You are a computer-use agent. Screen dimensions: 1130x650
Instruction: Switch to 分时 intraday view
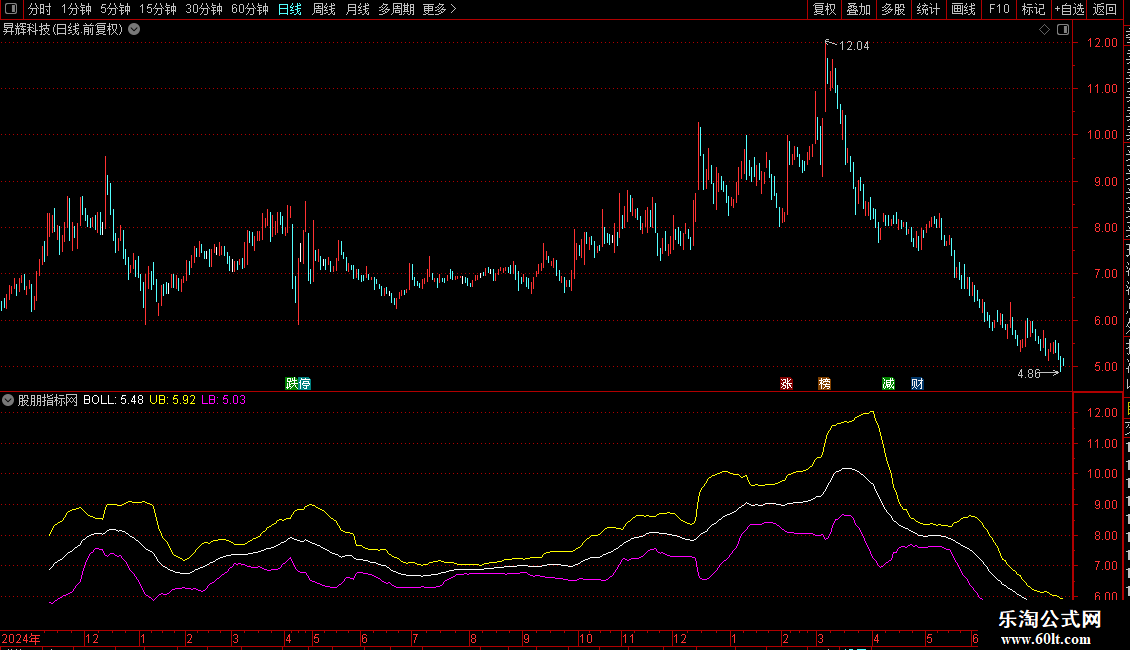[40, 9]
